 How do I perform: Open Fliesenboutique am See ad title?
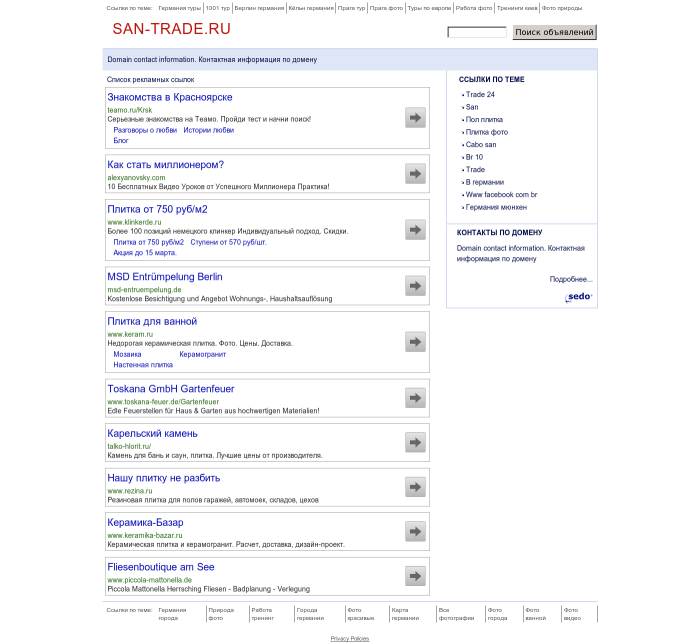[x=161, y=567]
